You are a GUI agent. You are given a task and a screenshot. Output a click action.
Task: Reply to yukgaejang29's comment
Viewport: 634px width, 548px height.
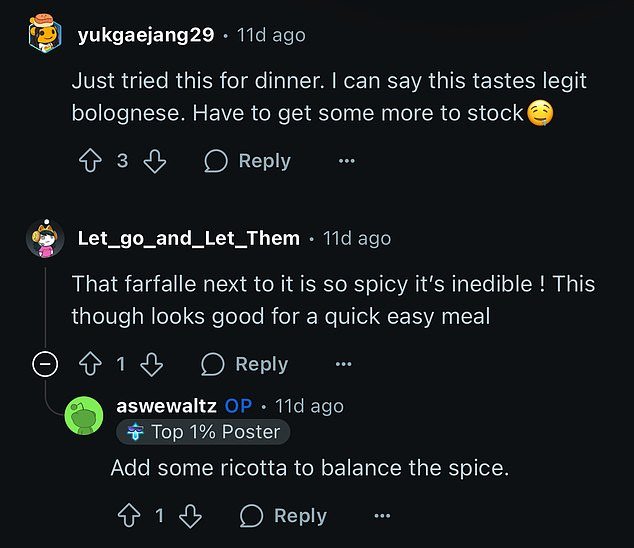pos(247,161)
